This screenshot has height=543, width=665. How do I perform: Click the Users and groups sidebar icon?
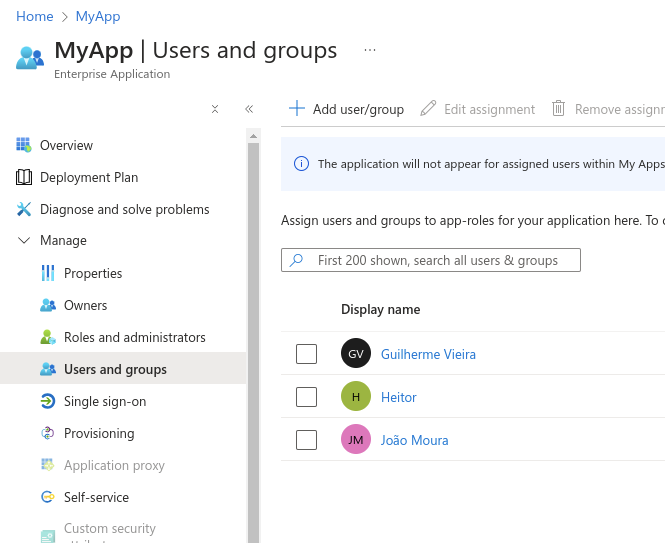[x=48, y=369]
